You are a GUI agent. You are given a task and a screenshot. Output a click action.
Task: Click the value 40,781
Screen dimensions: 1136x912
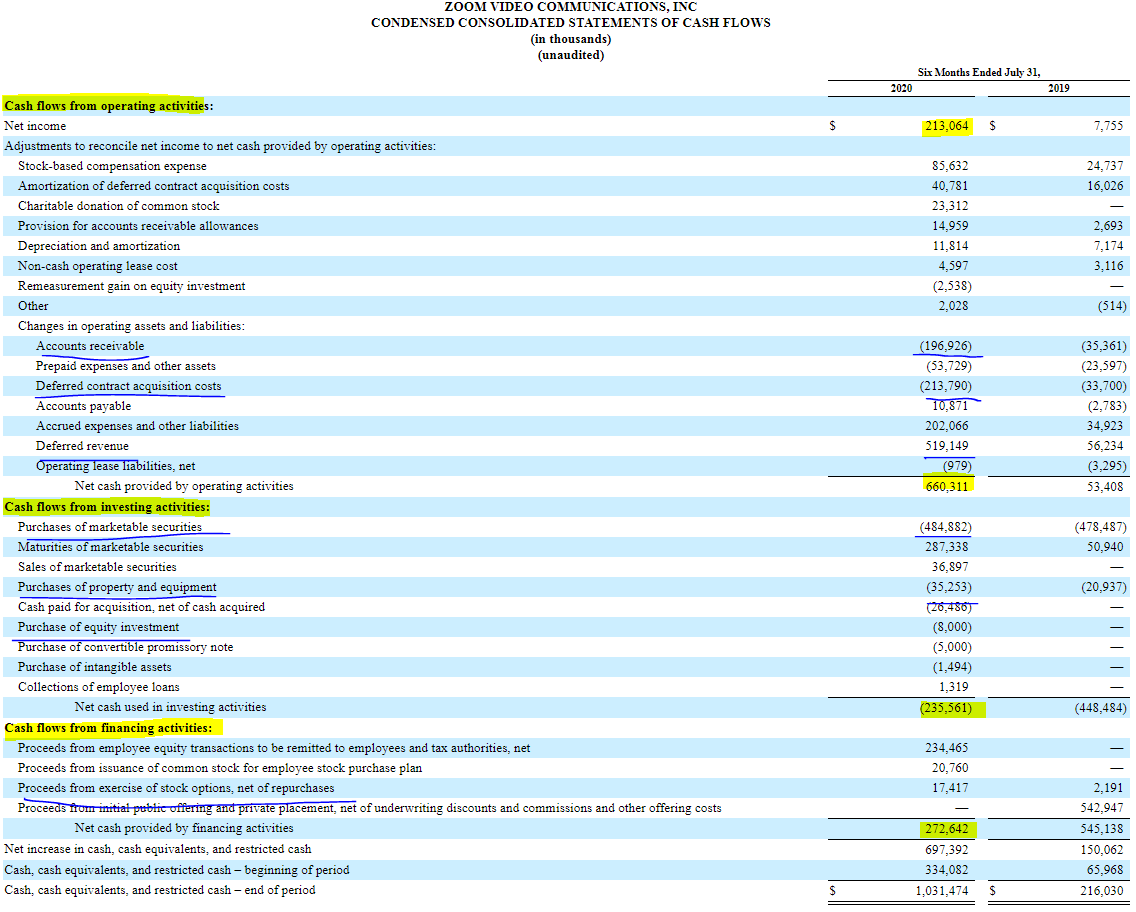click(950, 186)
